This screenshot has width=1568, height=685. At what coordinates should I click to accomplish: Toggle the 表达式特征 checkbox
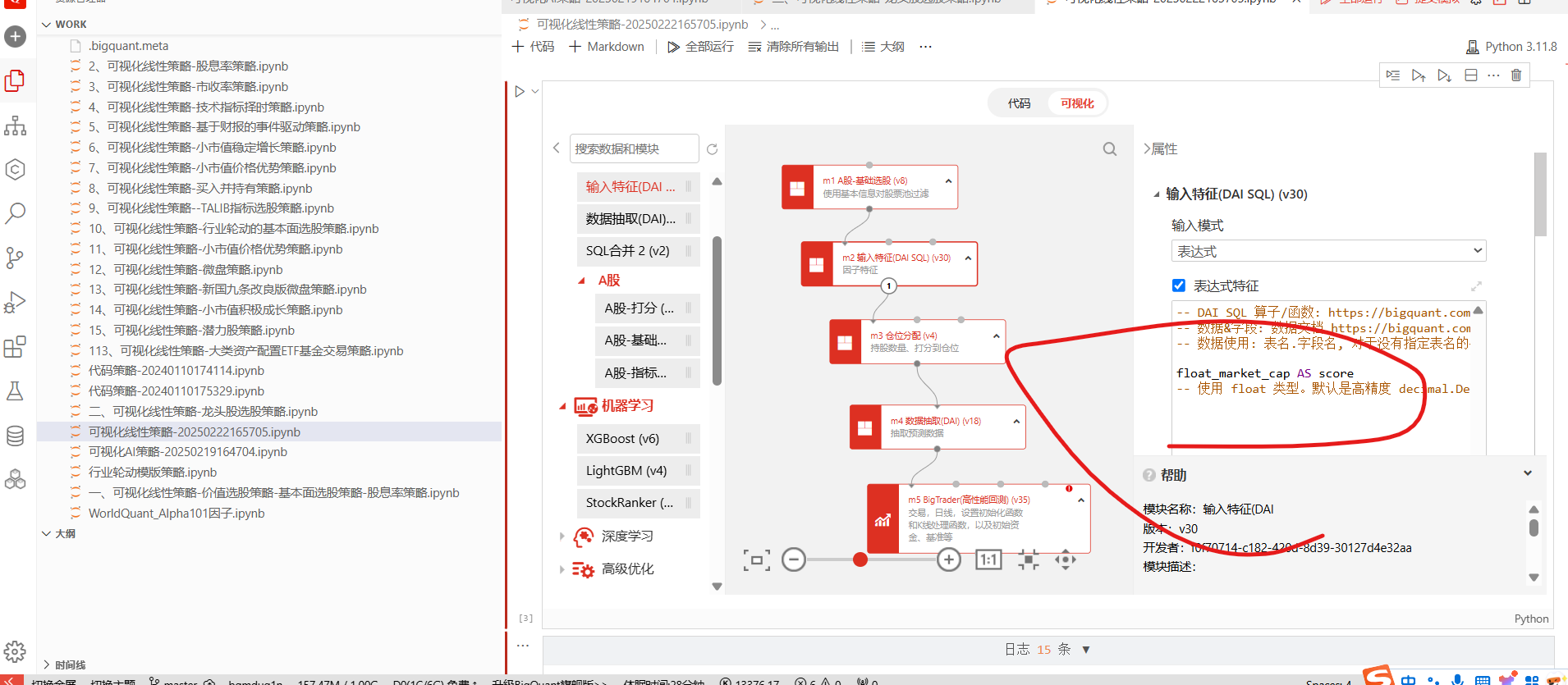1179,285
